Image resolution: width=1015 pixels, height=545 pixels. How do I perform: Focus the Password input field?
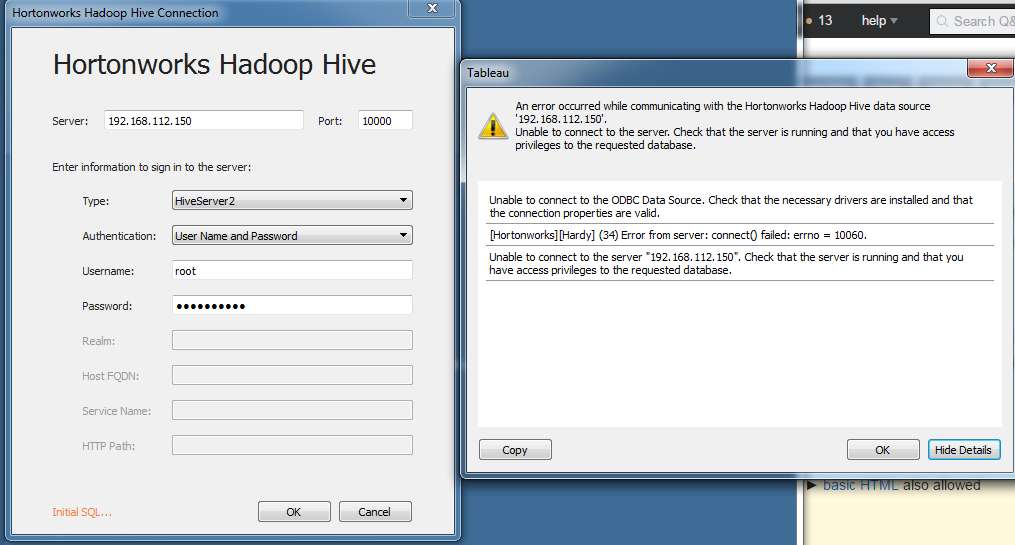(292, 306)
